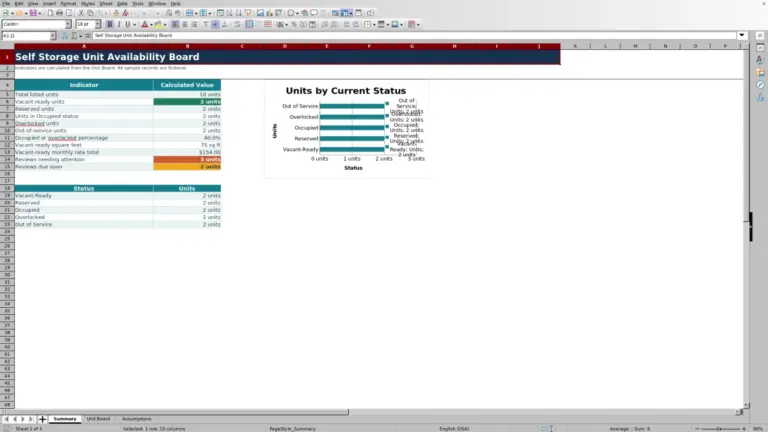Toggle bold formatting
This screenshot has width=768, height=432.
(110, 24)
